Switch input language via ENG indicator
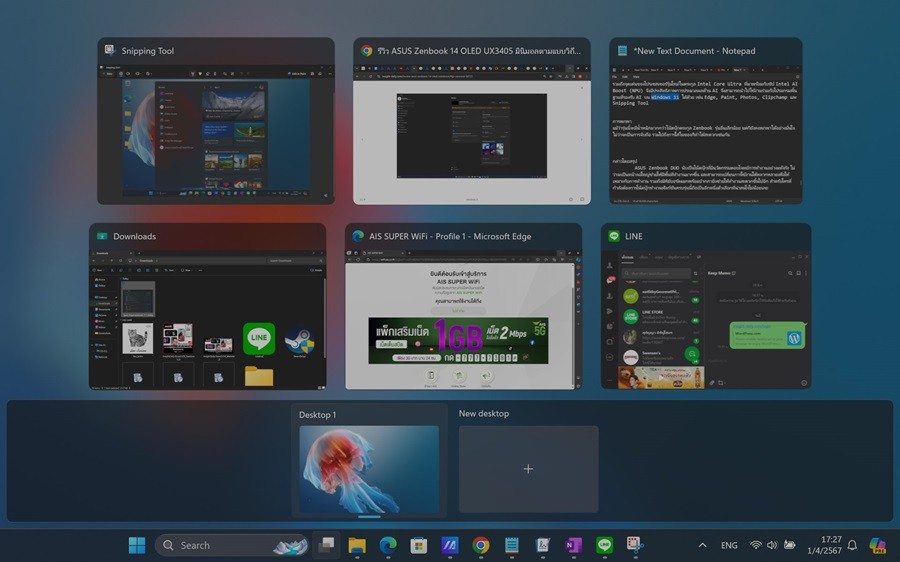Image resolution: width=900 pixels, height=562 pixels. (x=729, y=545)
